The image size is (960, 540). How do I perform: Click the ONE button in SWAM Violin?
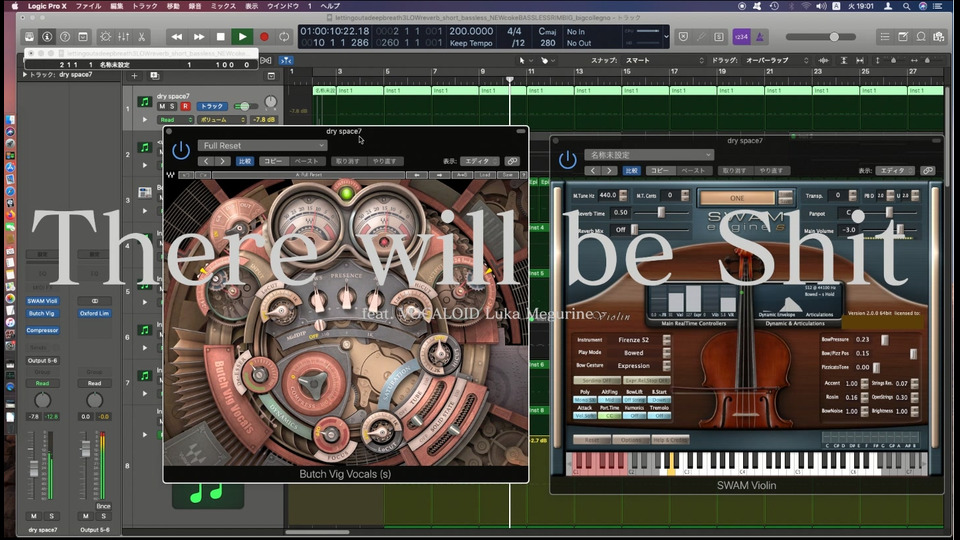[737, 198]
